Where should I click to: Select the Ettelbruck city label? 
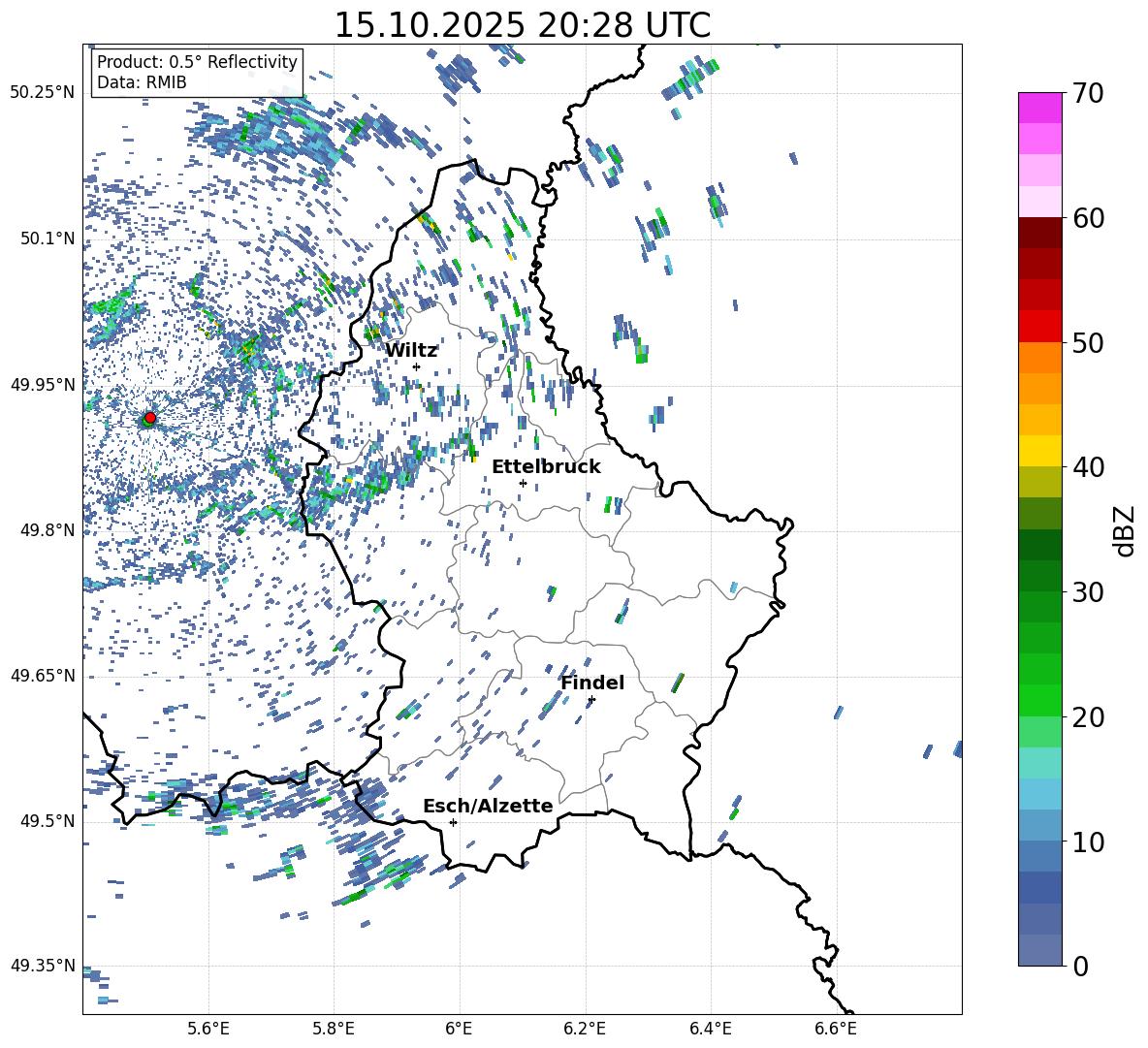[x=546, y=466]
